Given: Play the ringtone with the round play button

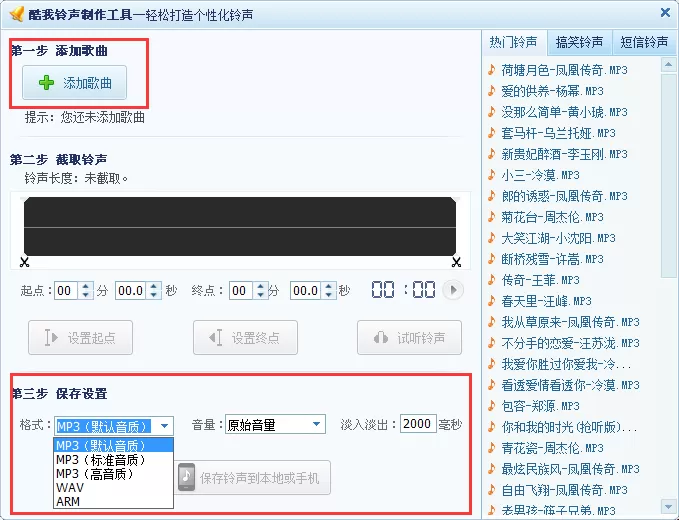Looking at the screenshot, I should coord(453,290).
